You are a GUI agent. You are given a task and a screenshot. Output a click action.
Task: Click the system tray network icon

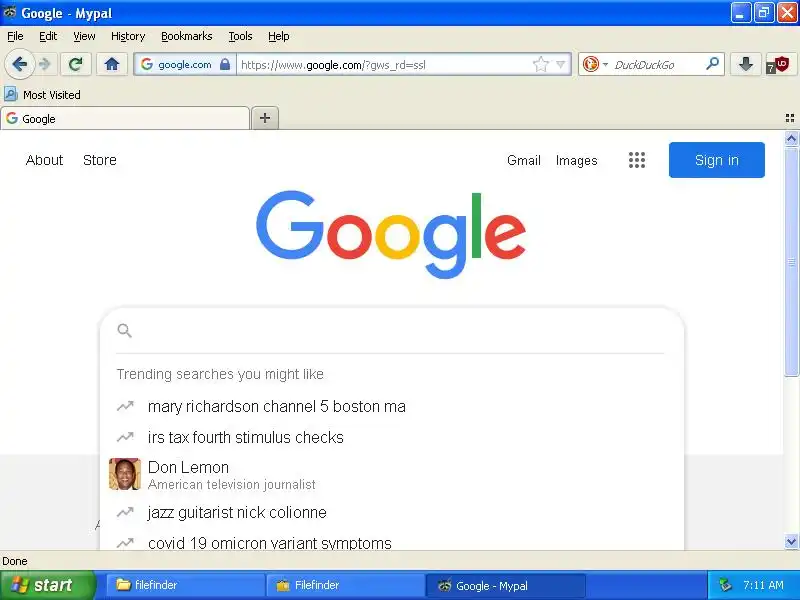(725, 585)
